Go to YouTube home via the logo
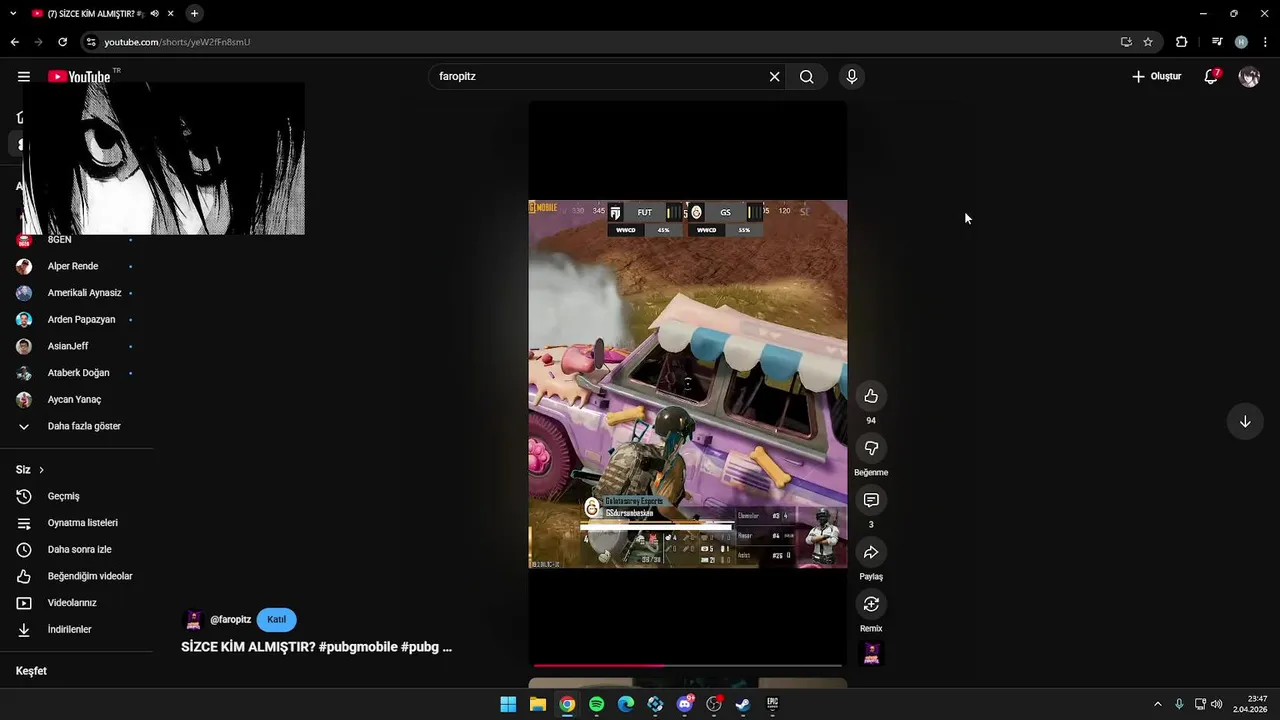Viewport: 1280px width, 720px height. tap(79, 77)
